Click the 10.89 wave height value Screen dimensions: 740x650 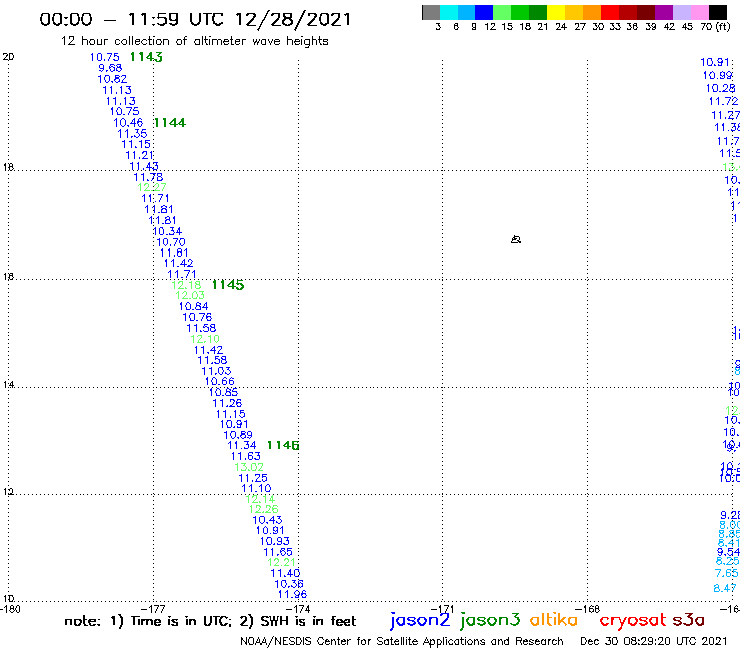click(238, 435)
